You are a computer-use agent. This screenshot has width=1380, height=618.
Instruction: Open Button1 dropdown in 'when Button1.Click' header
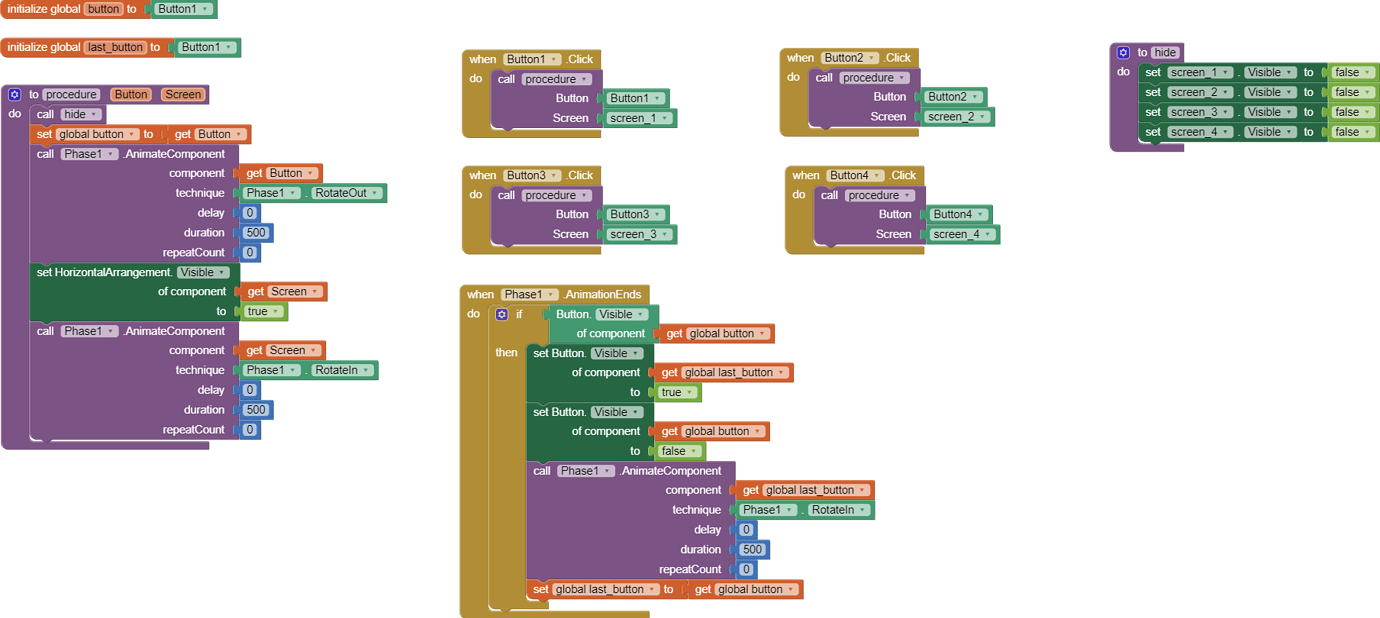531,59
